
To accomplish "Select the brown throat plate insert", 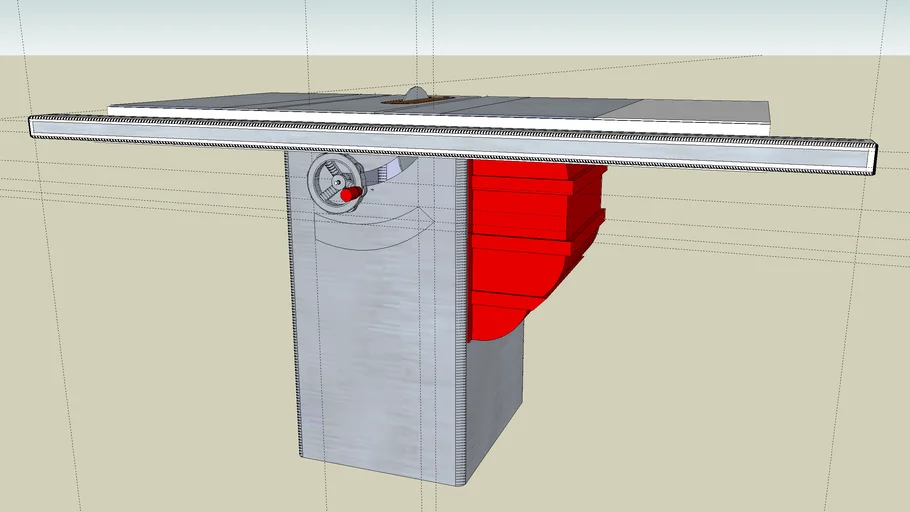I will point(418,100).
